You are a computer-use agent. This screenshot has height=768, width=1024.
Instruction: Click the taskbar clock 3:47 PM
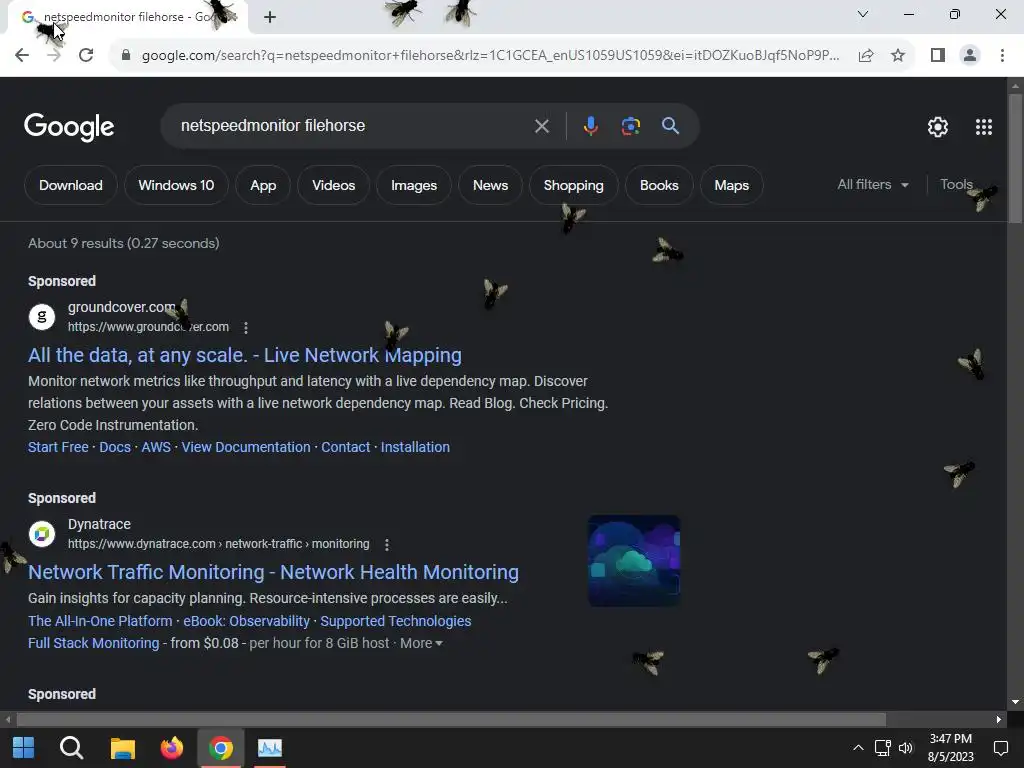(x=950, y=739)
